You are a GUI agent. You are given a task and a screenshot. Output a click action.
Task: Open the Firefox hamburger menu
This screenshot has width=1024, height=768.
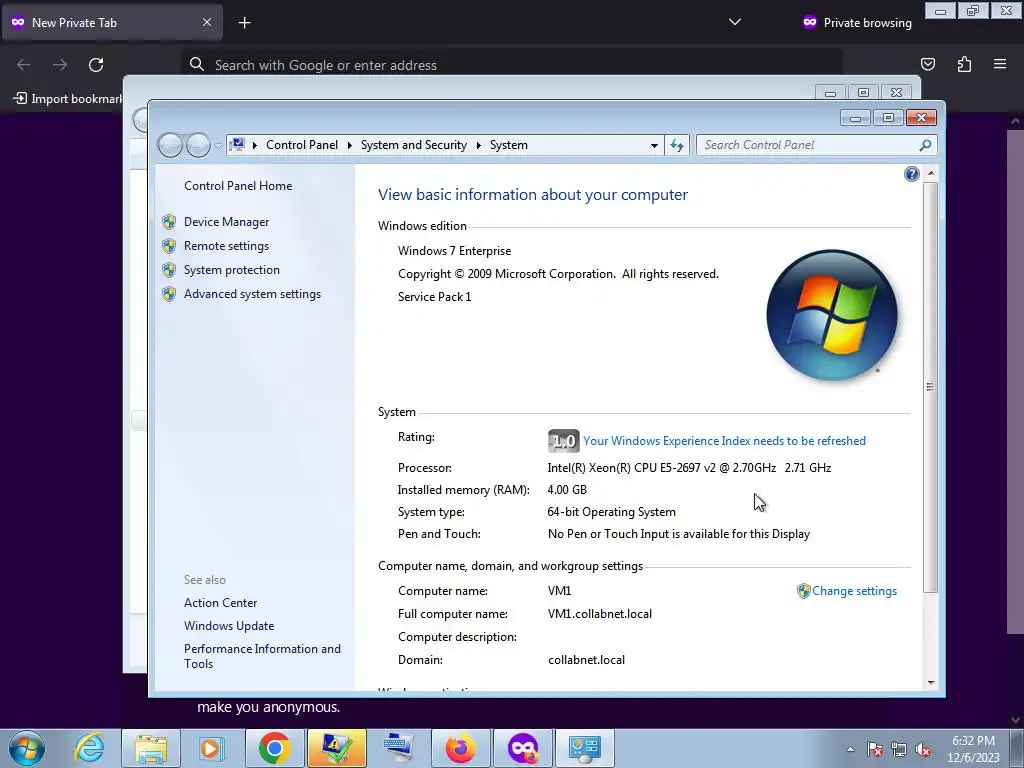(x=1000, y=64)
